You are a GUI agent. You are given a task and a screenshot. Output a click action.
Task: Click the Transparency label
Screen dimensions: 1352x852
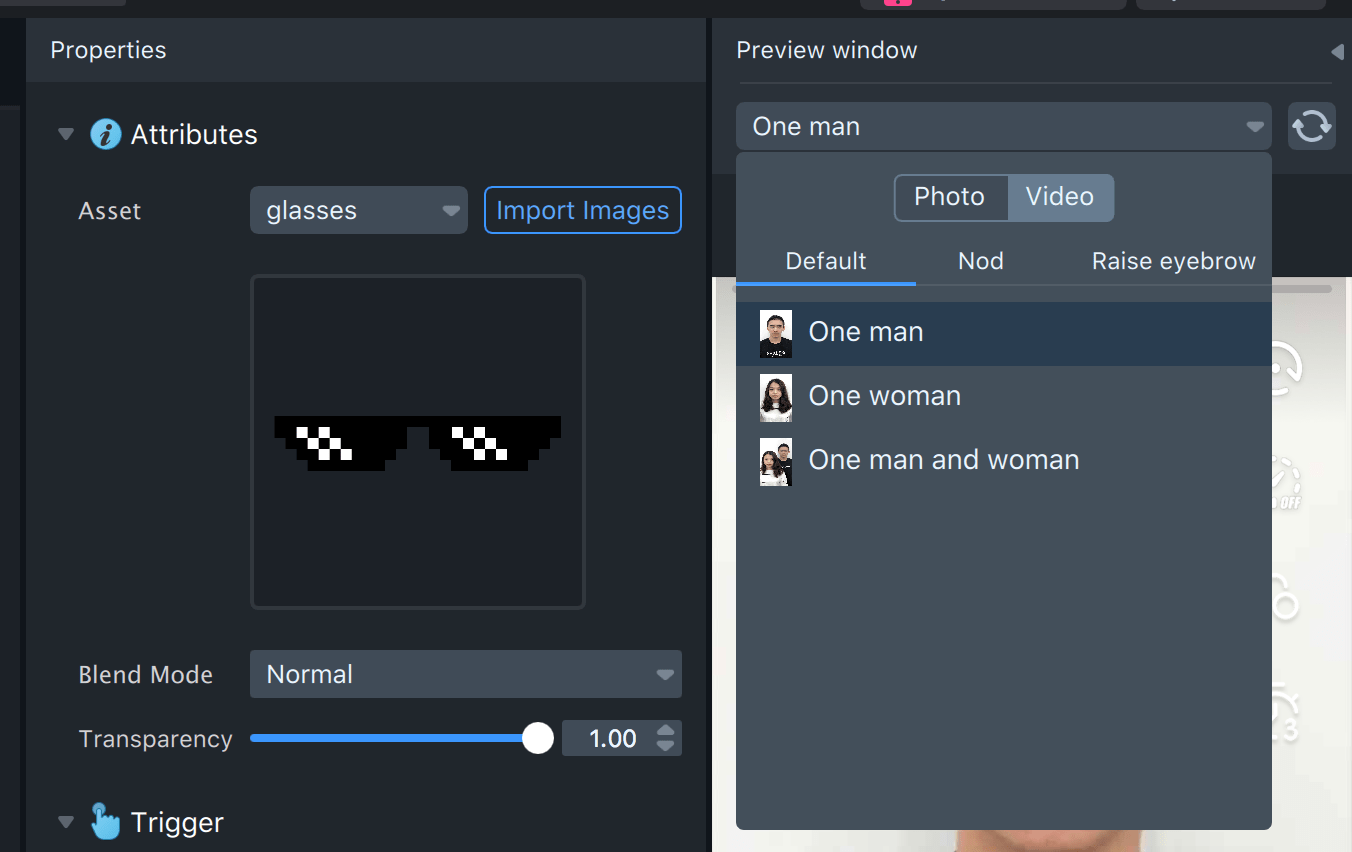(x=155, y=739)
